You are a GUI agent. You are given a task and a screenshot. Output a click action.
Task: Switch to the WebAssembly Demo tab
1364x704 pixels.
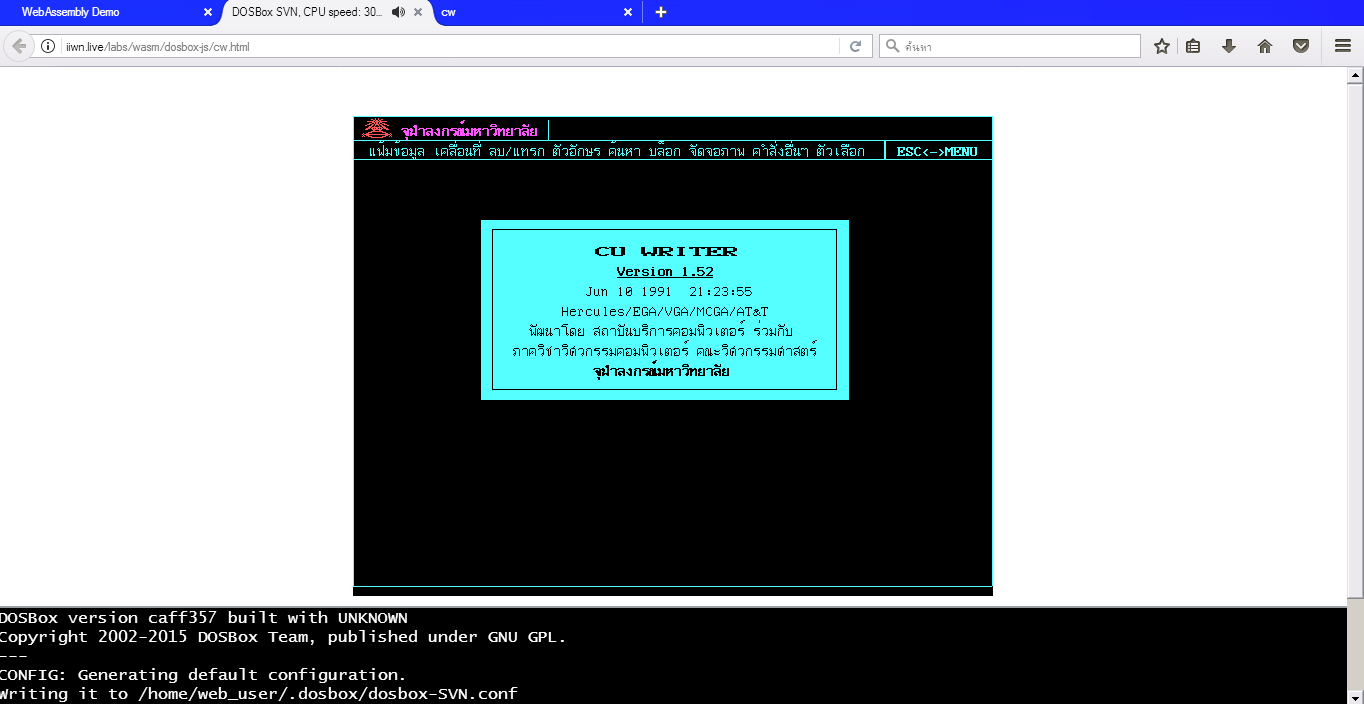[x=110, y=12]
